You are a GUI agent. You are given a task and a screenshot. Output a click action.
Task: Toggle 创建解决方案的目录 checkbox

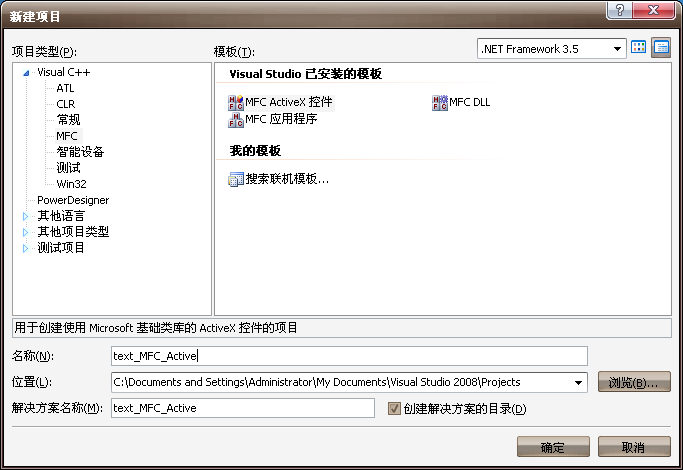tap(394, 409)
